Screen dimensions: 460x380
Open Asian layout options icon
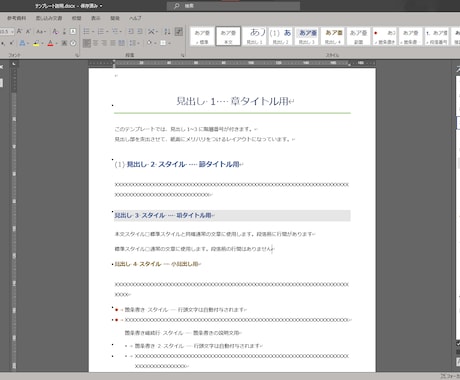click(151, 31)
